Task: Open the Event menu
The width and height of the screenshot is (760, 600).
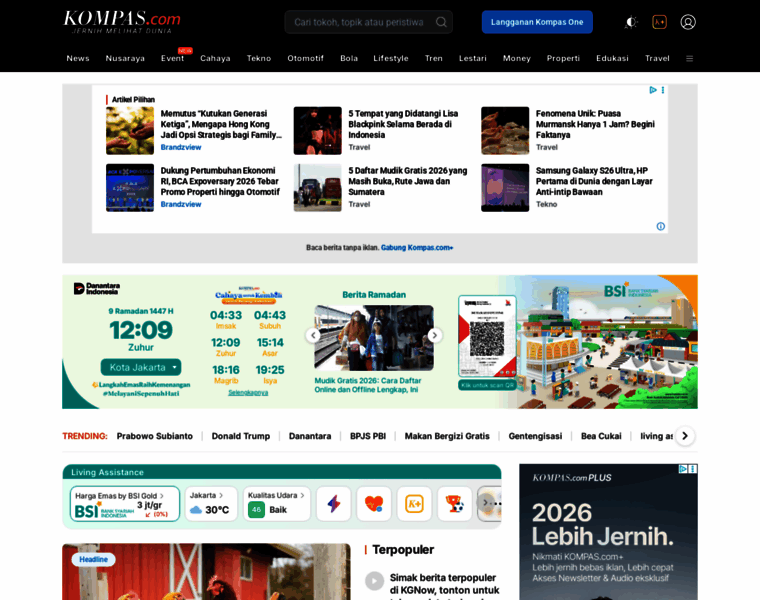Action: tap(173, 58)
